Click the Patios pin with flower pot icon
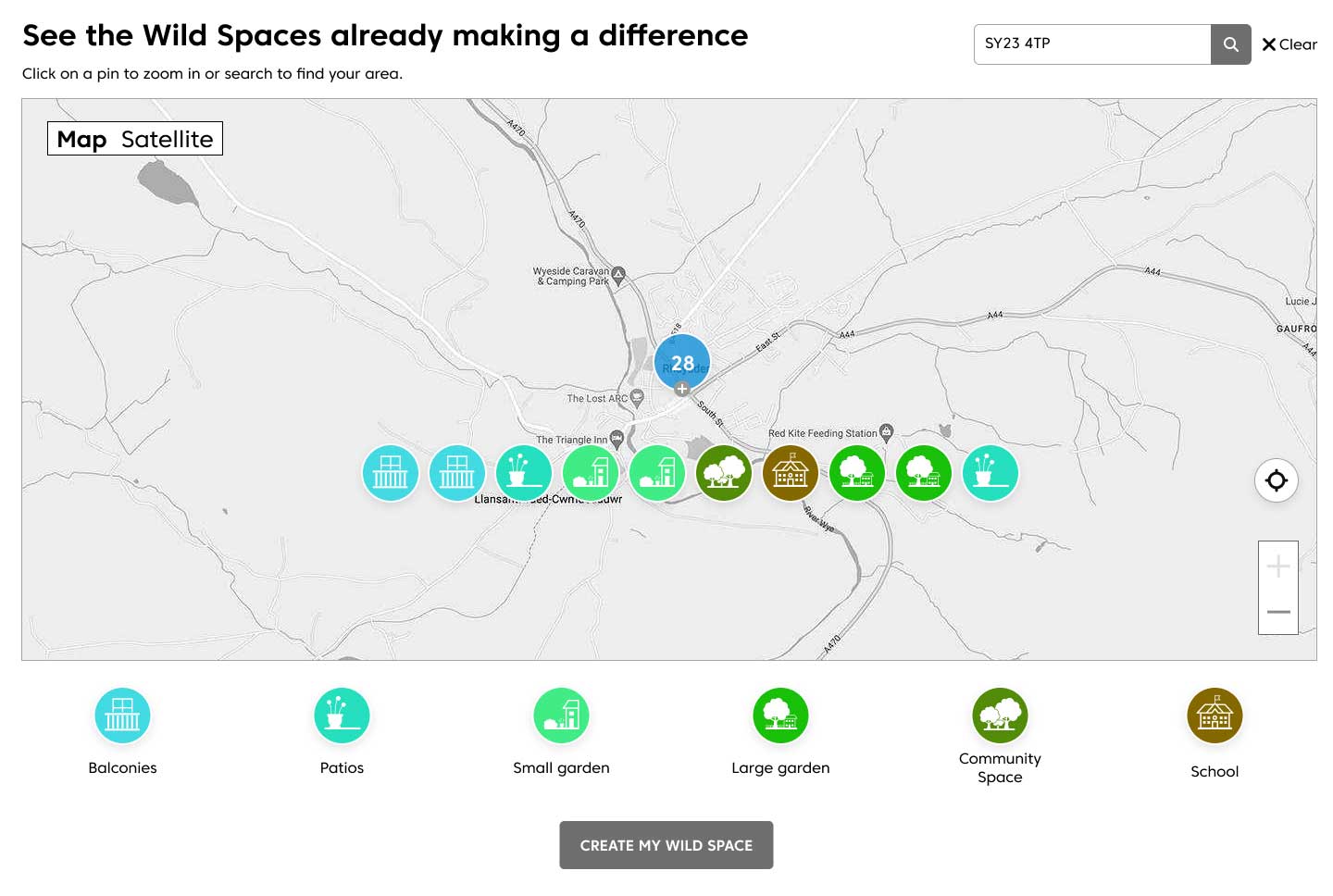This screenshot has height=896, width=1333. pyautogui.click(x=524, y=472)
